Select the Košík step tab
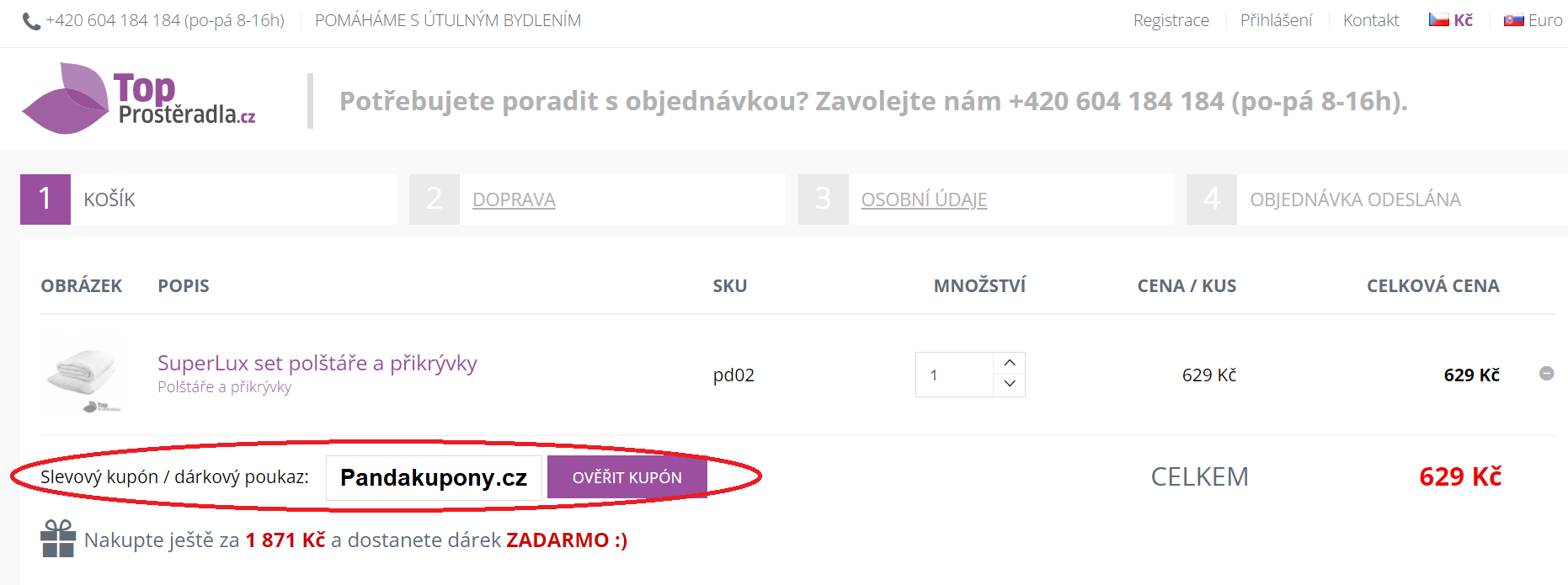The height and width of the screenshot is (585, 1568). pos(109,199)
